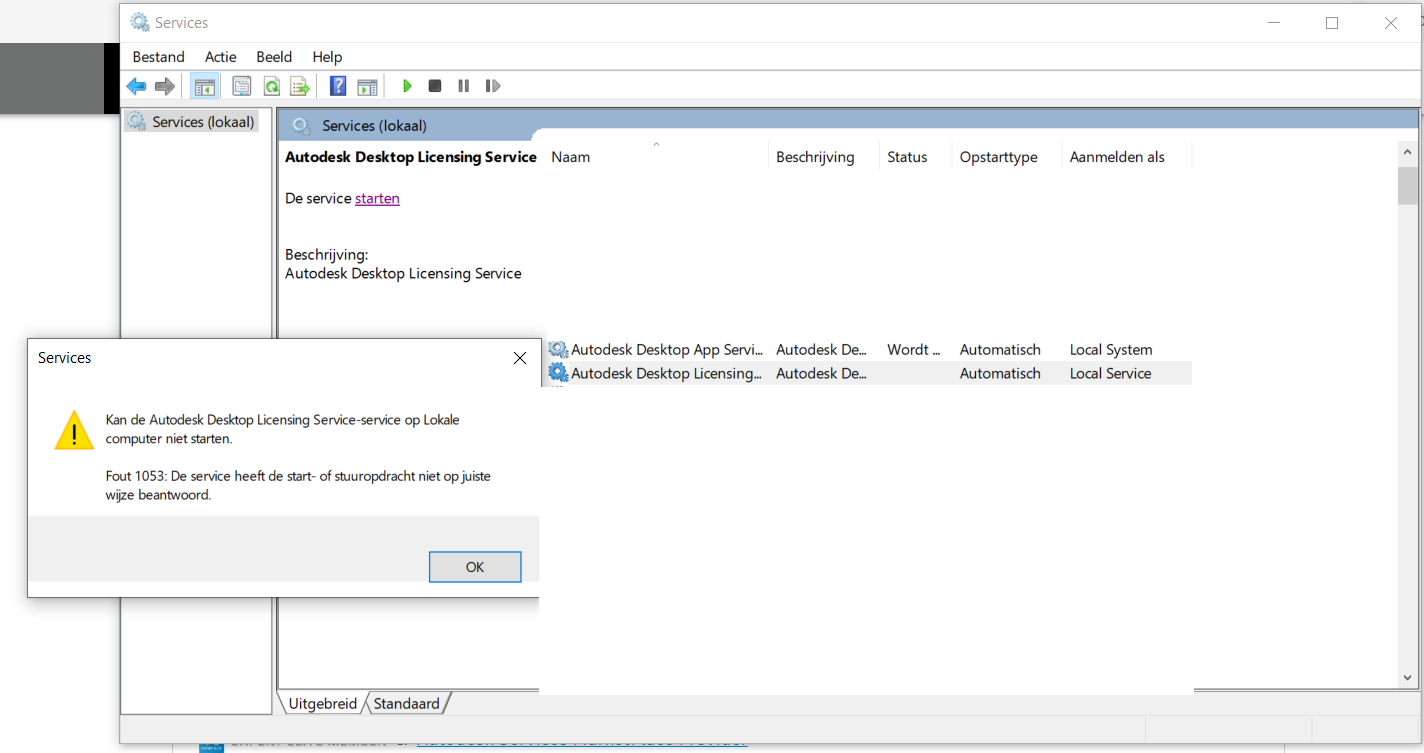Screen dimensions: 1424x753
Task: Start the service with the green play icon
Action: [407, 86]
